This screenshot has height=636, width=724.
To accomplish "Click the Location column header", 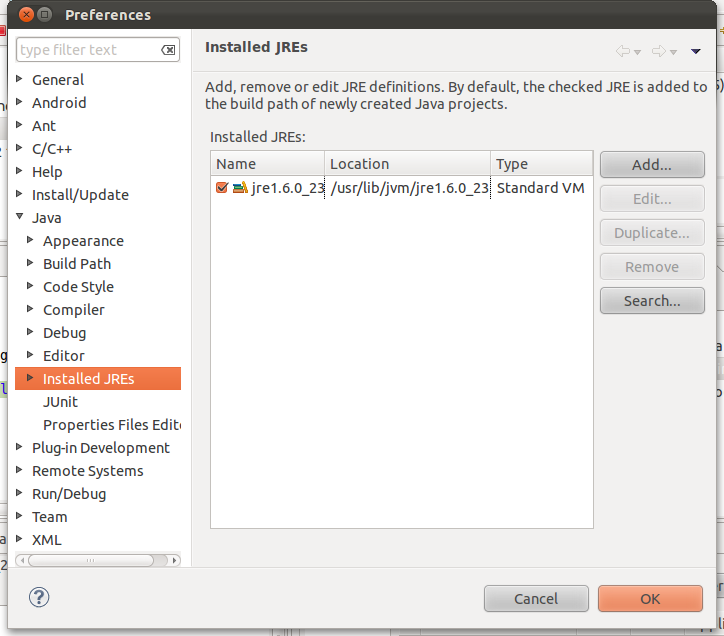I will pyautogui.click(x=407, y=164).
